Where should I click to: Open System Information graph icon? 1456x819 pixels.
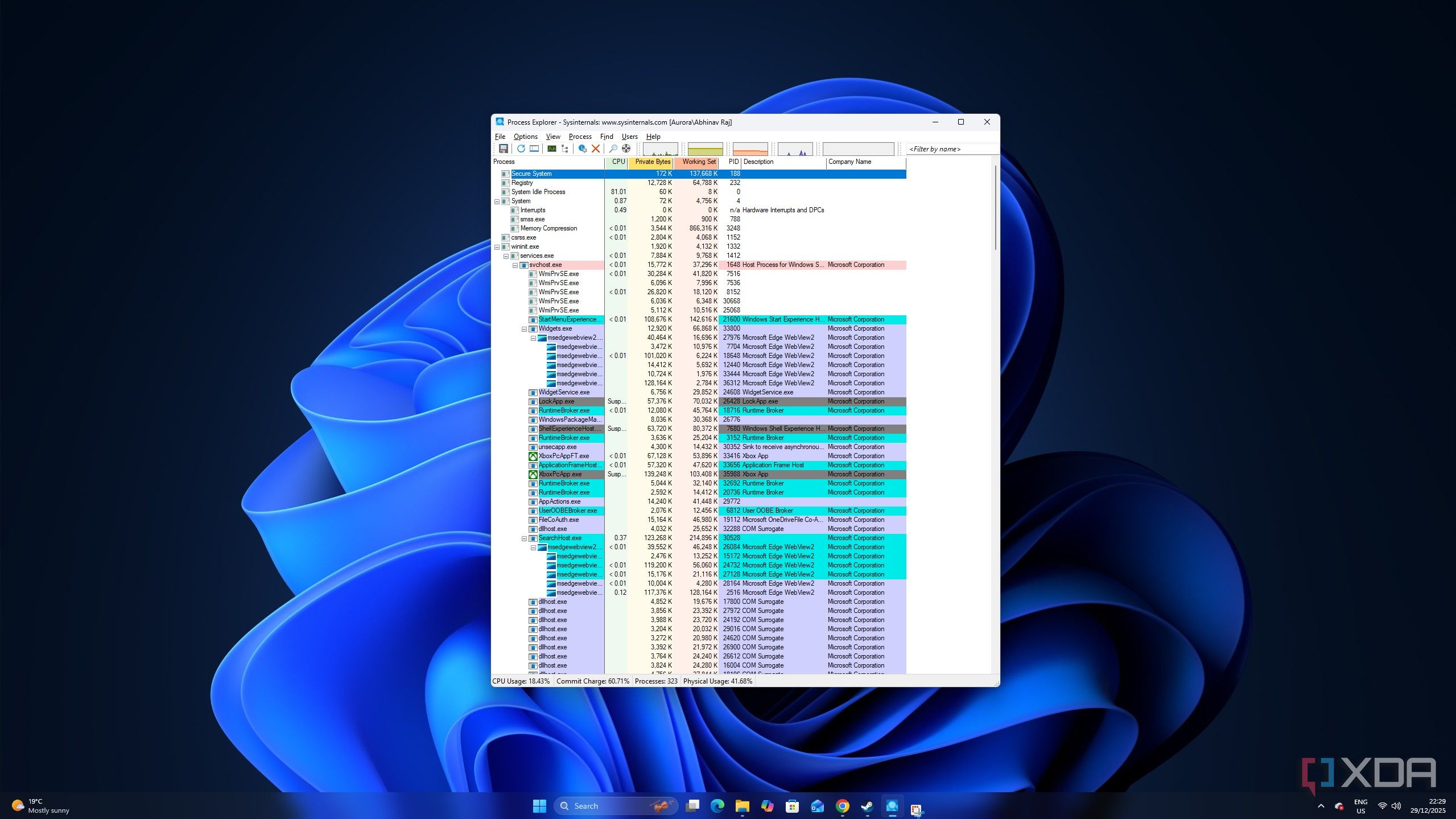(551, 149)
